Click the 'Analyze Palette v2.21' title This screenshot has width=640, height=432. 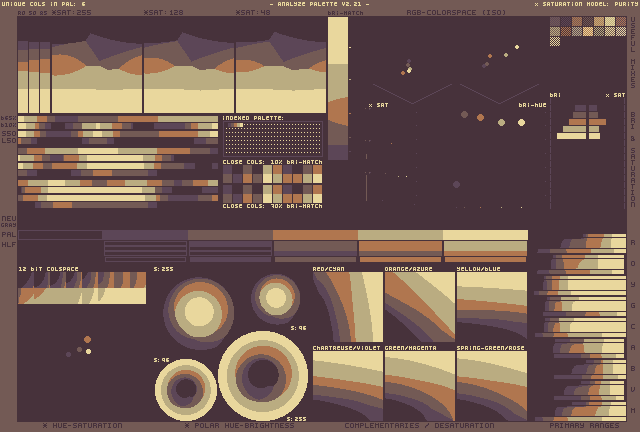320,4
